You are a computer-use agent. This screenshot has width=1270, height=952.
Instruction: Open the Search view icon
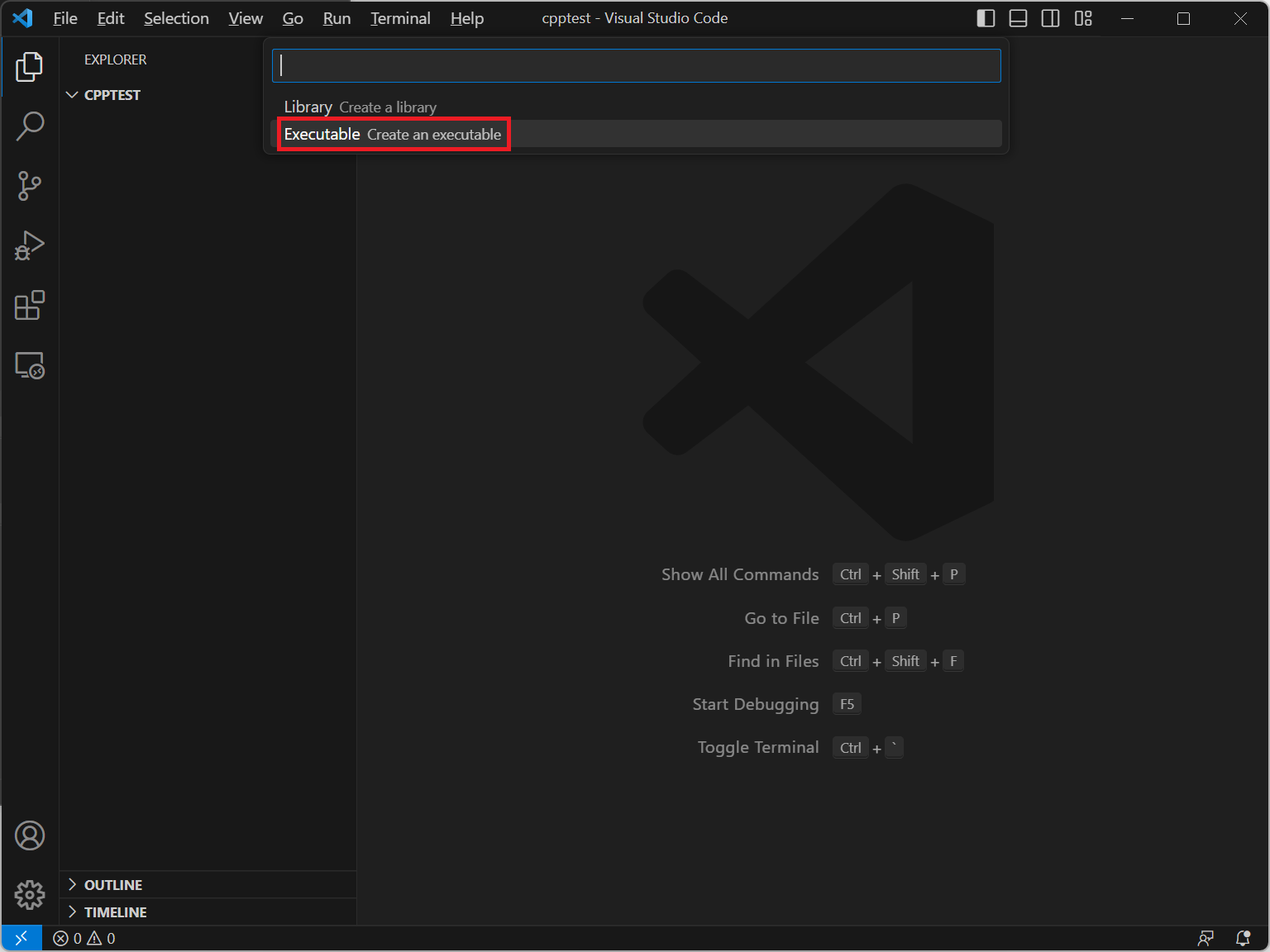click(30, 126)
